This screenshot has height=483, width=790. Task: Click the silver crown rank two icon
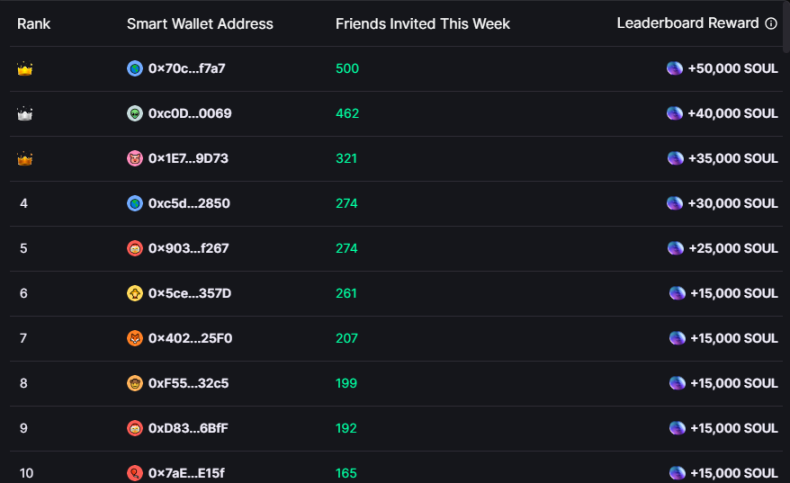click(x=25, y=114)
